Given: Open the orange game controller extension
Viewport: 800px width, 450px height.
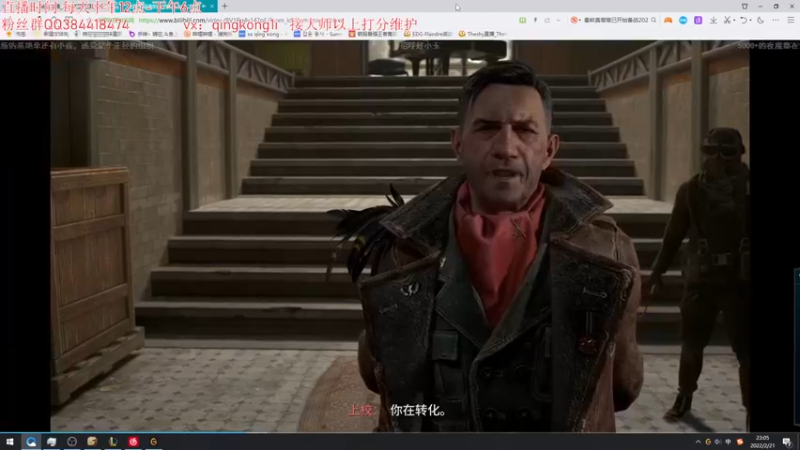Looking at the screenshot, I should [668, 20].
